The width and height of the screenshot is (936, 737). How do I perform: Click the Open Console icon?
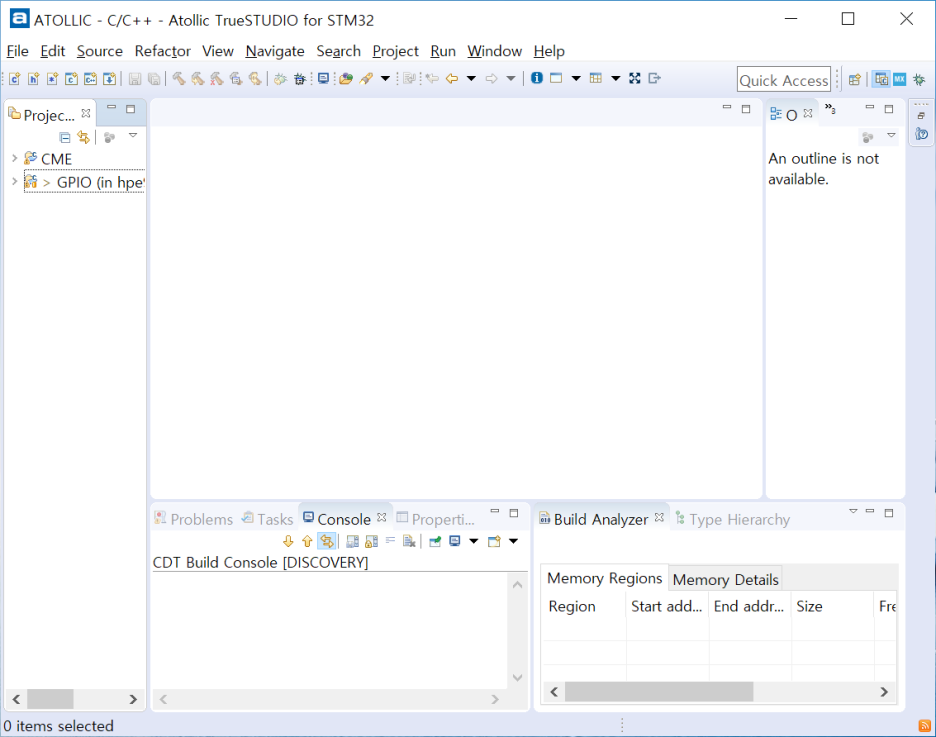pyautogui.click(x=494, y=541)
